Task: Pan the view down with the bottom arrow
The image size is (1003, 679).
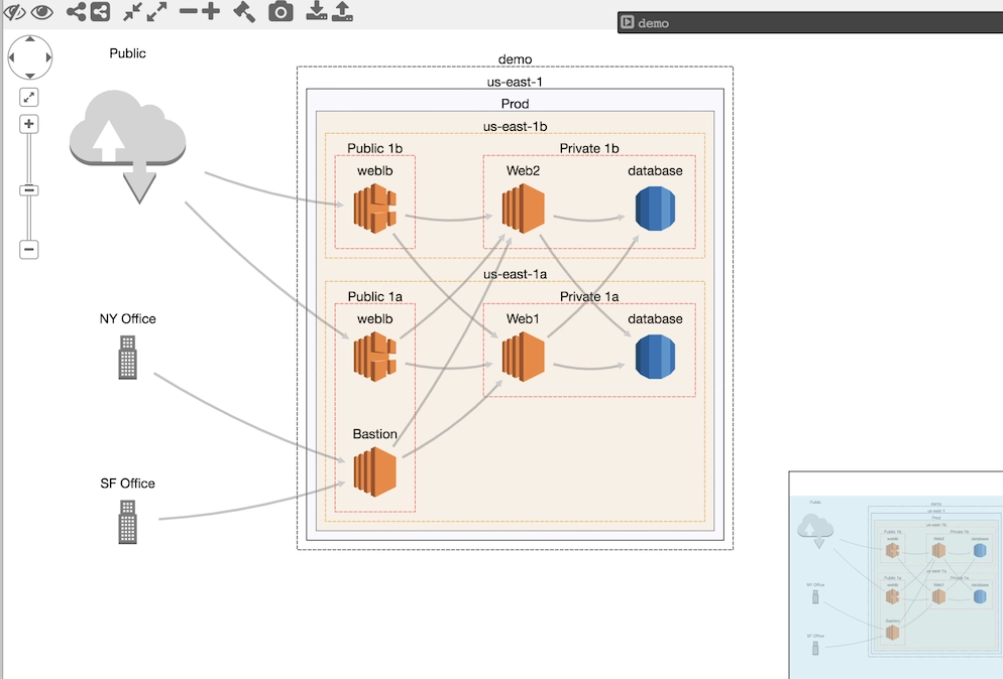Action: 30,76
